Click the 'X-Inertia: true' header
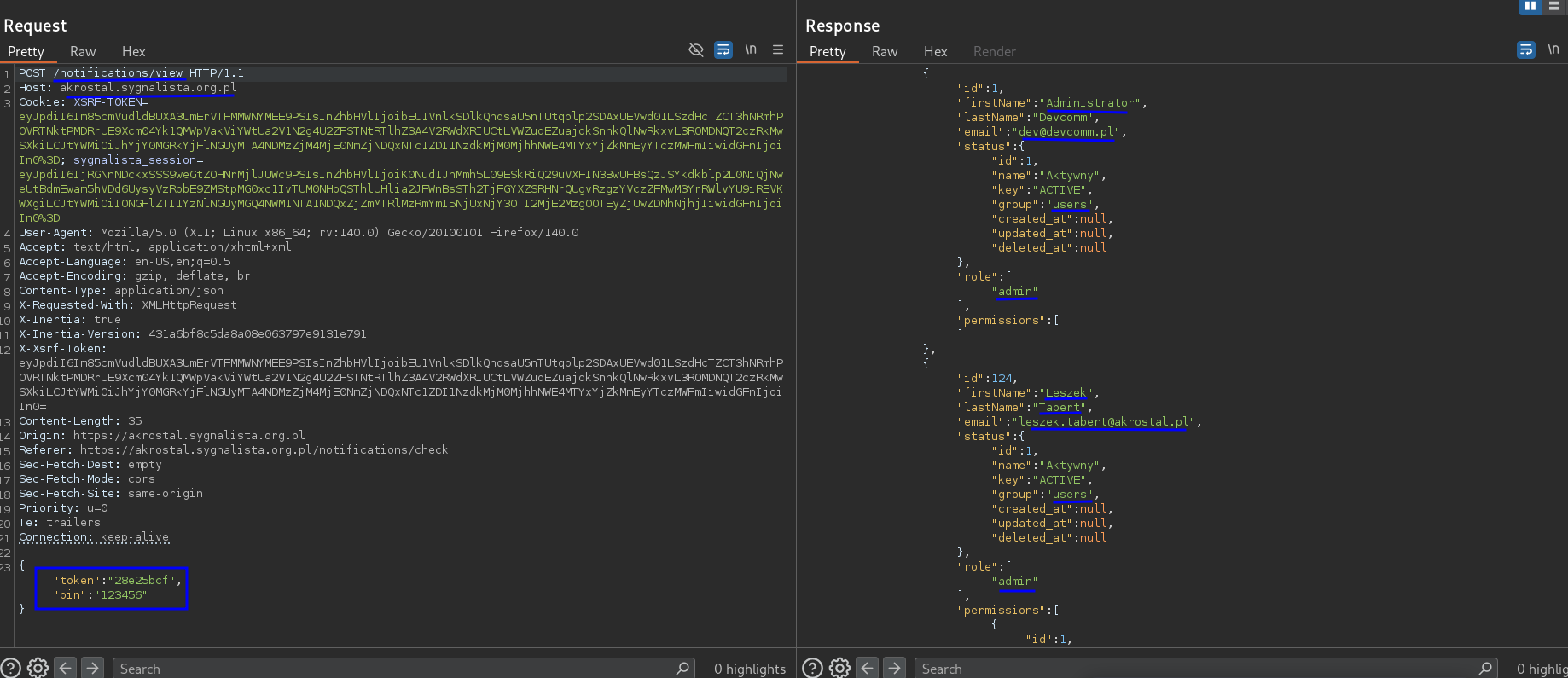Image resolution: width=1568 pixels, height=678 pixels. click(x=70, y=320)
